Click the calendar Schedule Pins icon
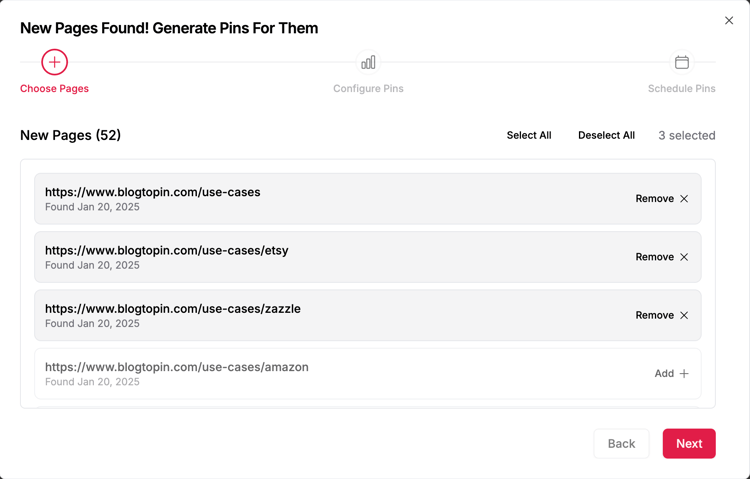 coord(682,62)
